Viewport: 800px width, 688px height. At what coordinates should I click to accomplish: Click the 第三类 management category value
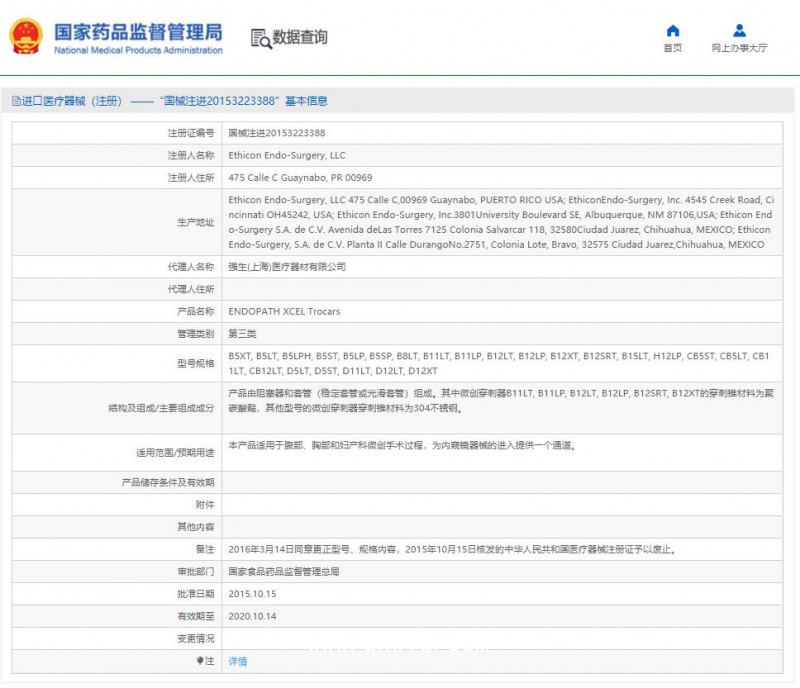click(x=242, y=334)
